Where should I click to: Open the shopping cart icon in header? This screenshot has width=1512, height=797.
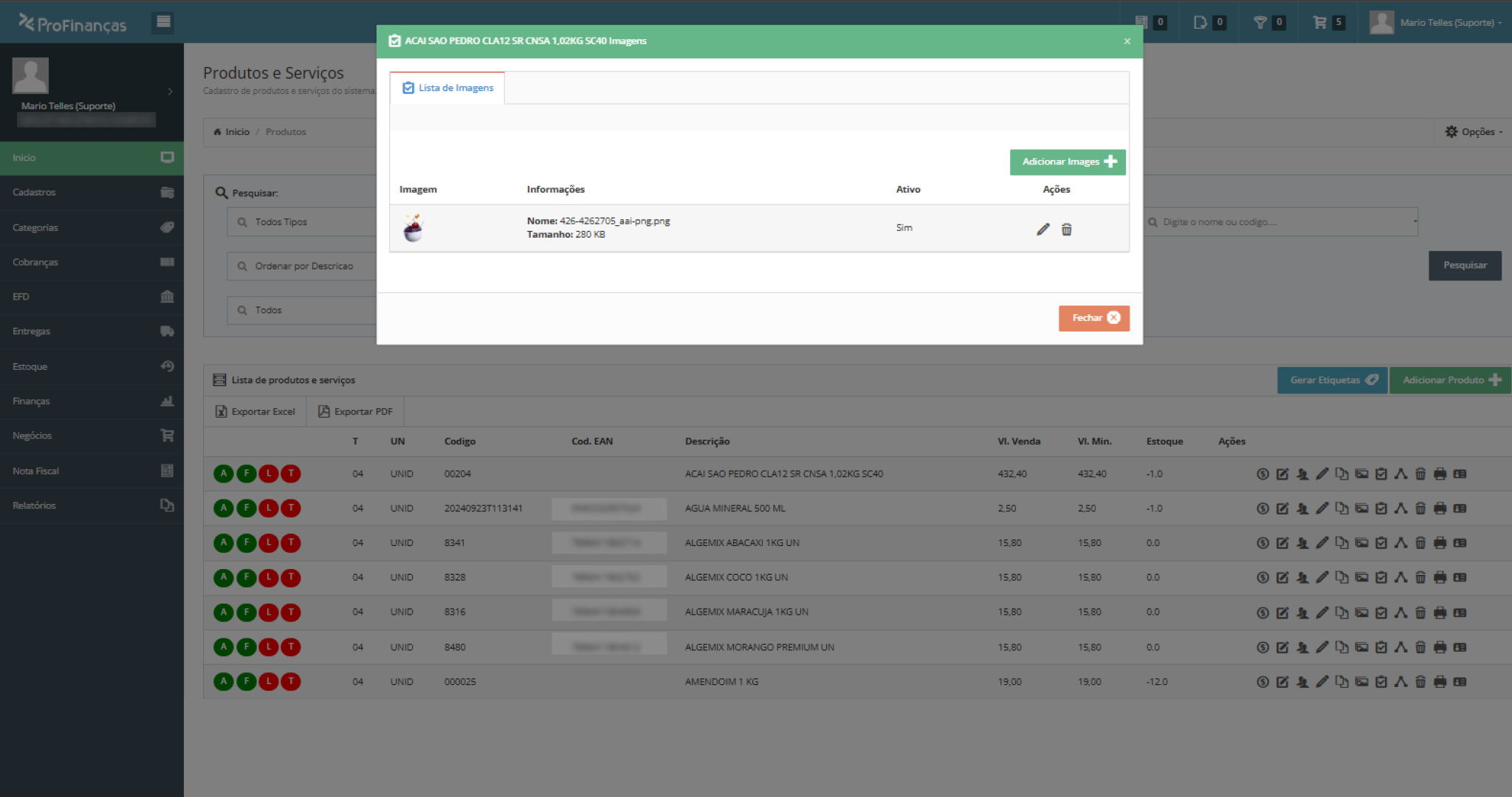(x=1319, y=22)
